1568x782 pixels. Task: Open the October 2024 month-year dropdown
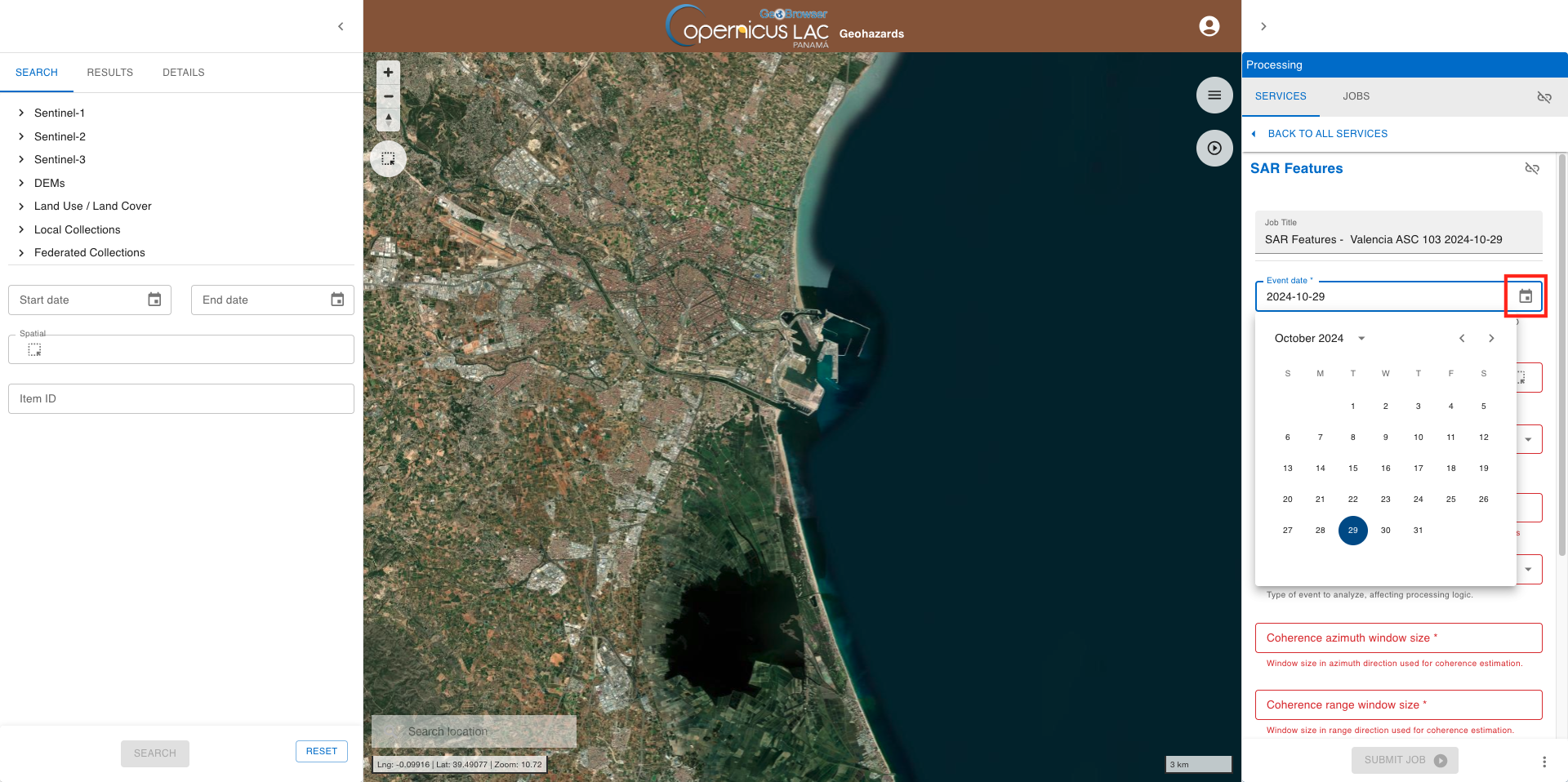coord(1361,338)
